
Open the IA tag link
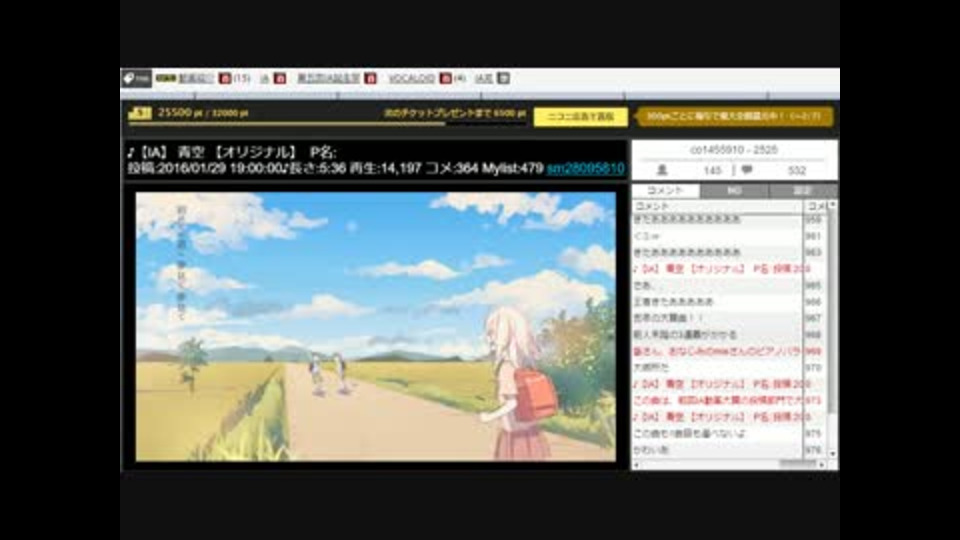[264, 78]
